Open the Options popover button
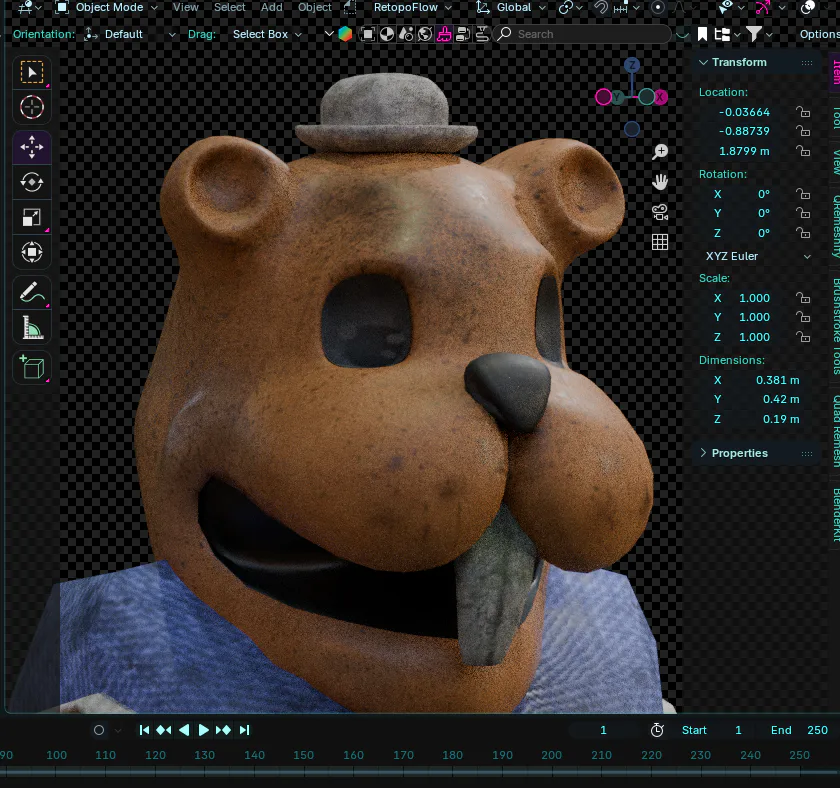Viewport: 840px width, 788px height. click(x=819, y=34)
